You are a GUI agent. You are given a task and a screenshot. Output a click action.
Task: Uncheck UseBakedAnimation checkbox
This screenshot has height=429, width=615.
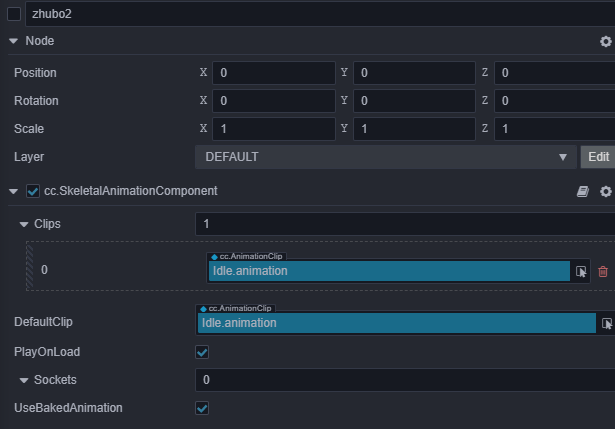click(x=202, y=408)
